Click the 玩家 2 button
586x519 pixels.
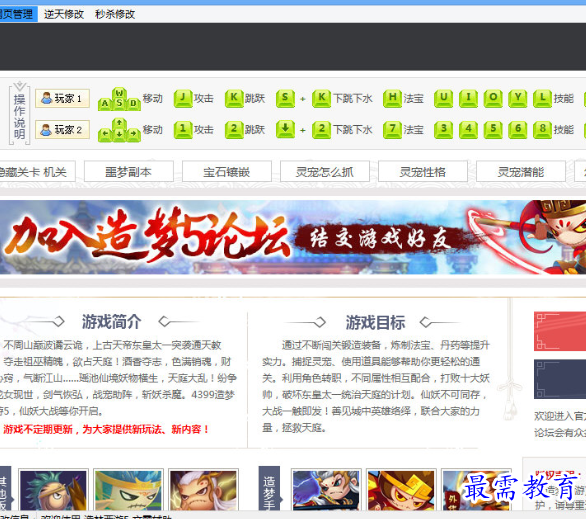coord(62,129)
